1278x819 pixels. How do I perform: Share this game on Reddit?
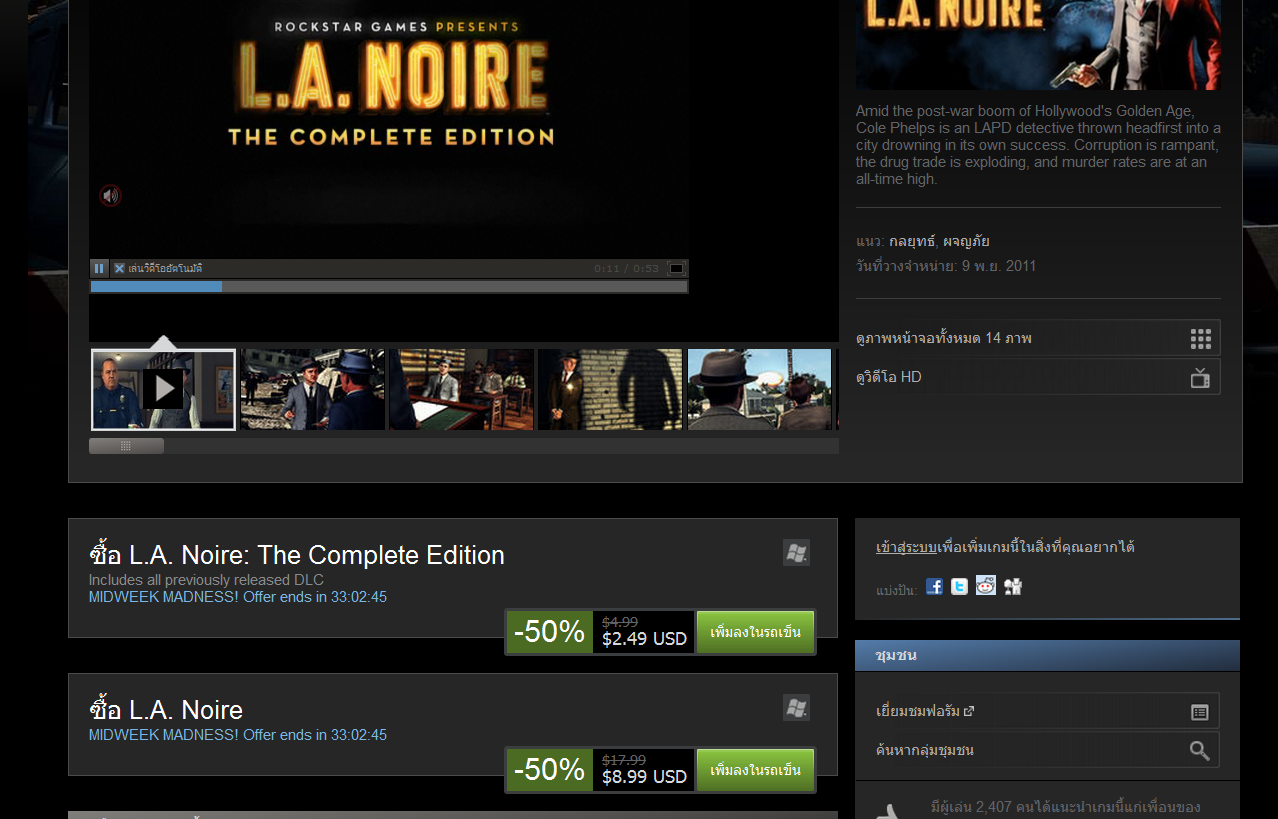click(x=986, y=587)
